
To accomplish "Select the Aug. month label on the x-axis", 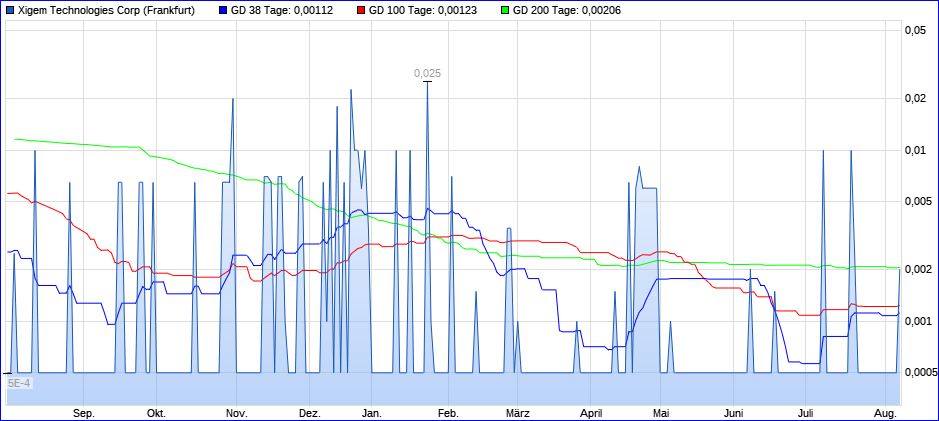I will click(886, 412).
